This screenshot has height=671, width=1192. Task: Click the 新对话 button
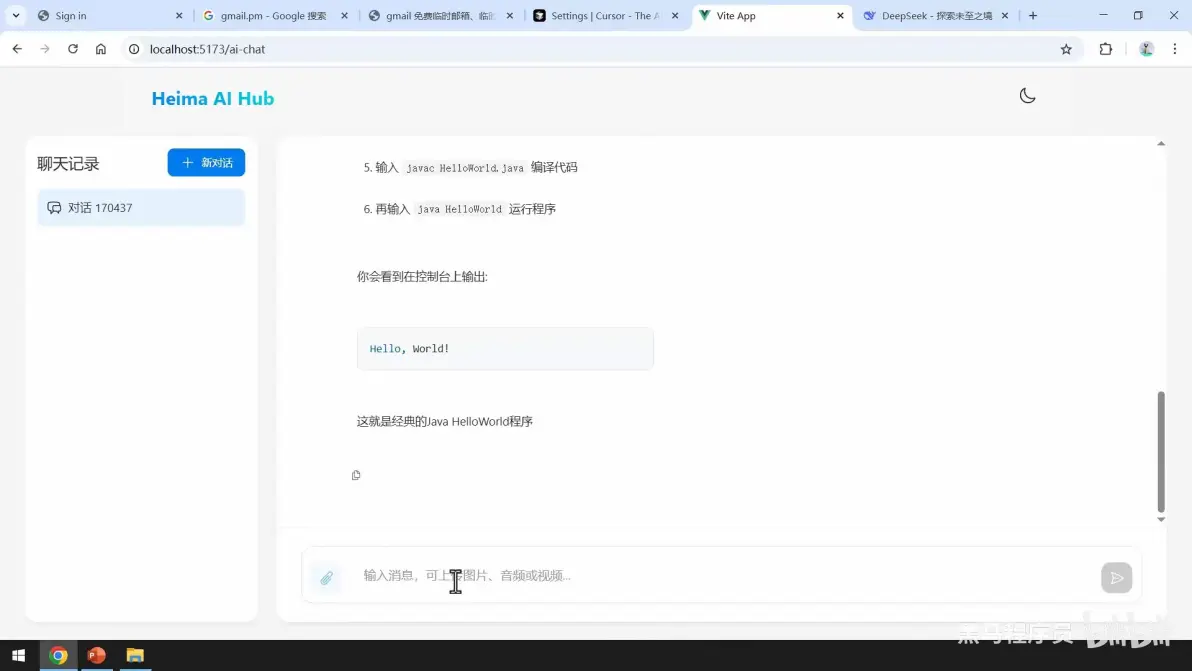click(x=206, y=162)
